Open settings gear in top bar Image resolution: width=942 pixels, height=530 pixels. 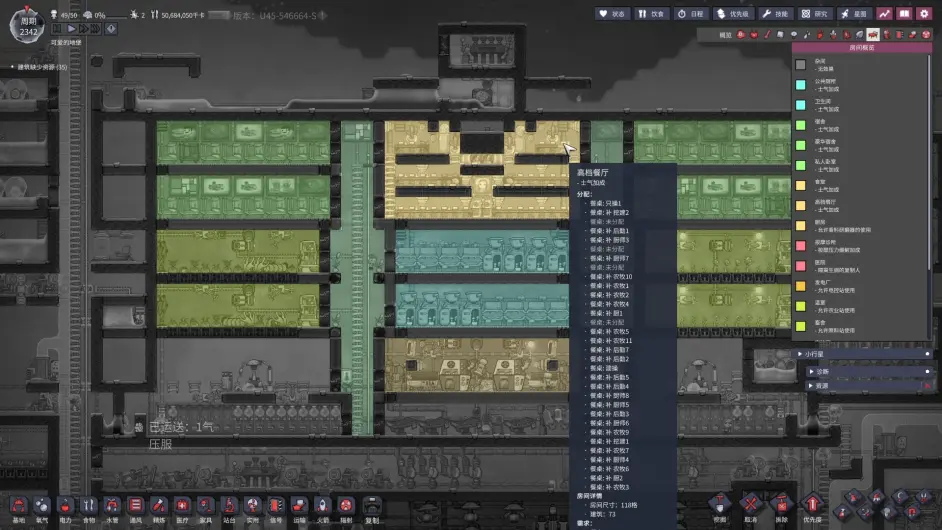point(923,14)
